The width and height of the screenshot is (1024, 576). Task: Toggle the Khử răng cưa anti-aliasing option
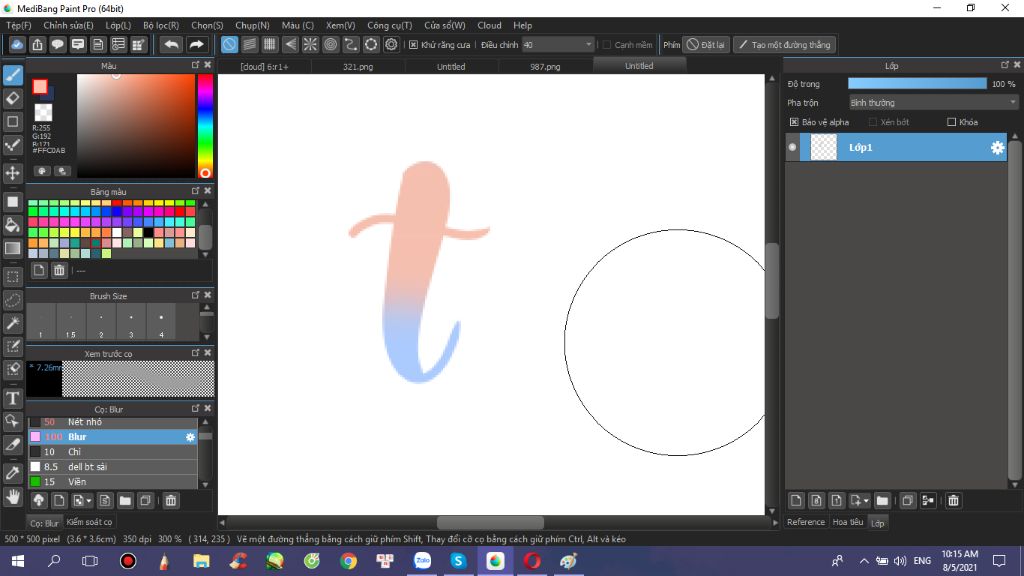[x=414, y=44]
